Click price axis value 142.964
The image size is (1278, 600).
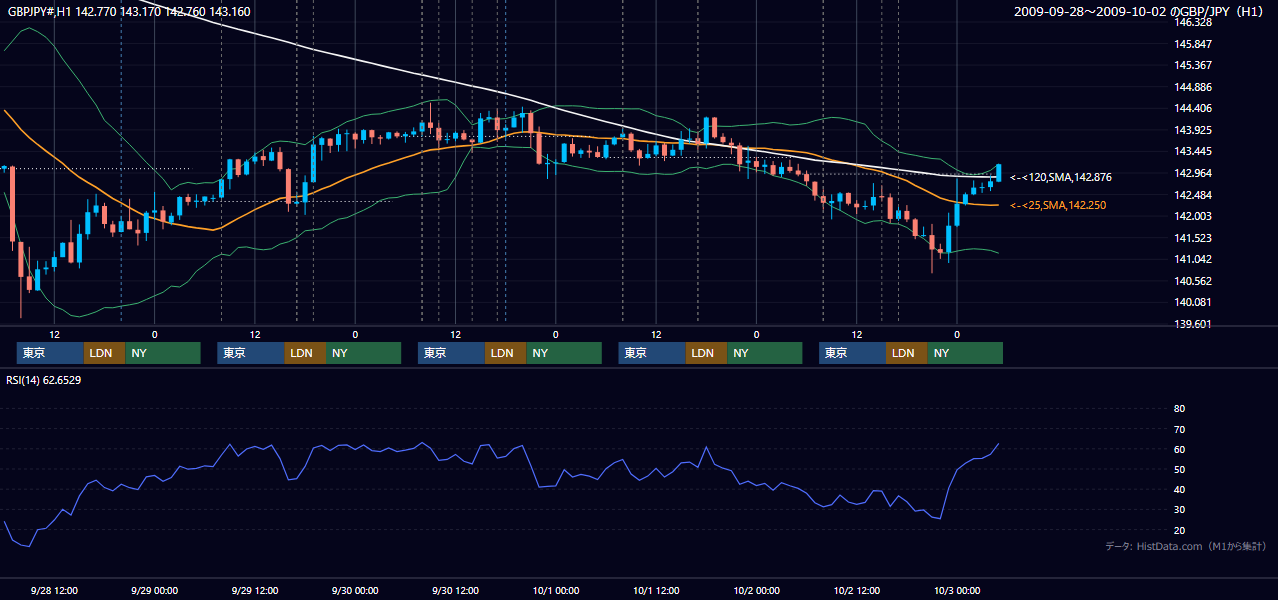click(x=1193, y=173)
